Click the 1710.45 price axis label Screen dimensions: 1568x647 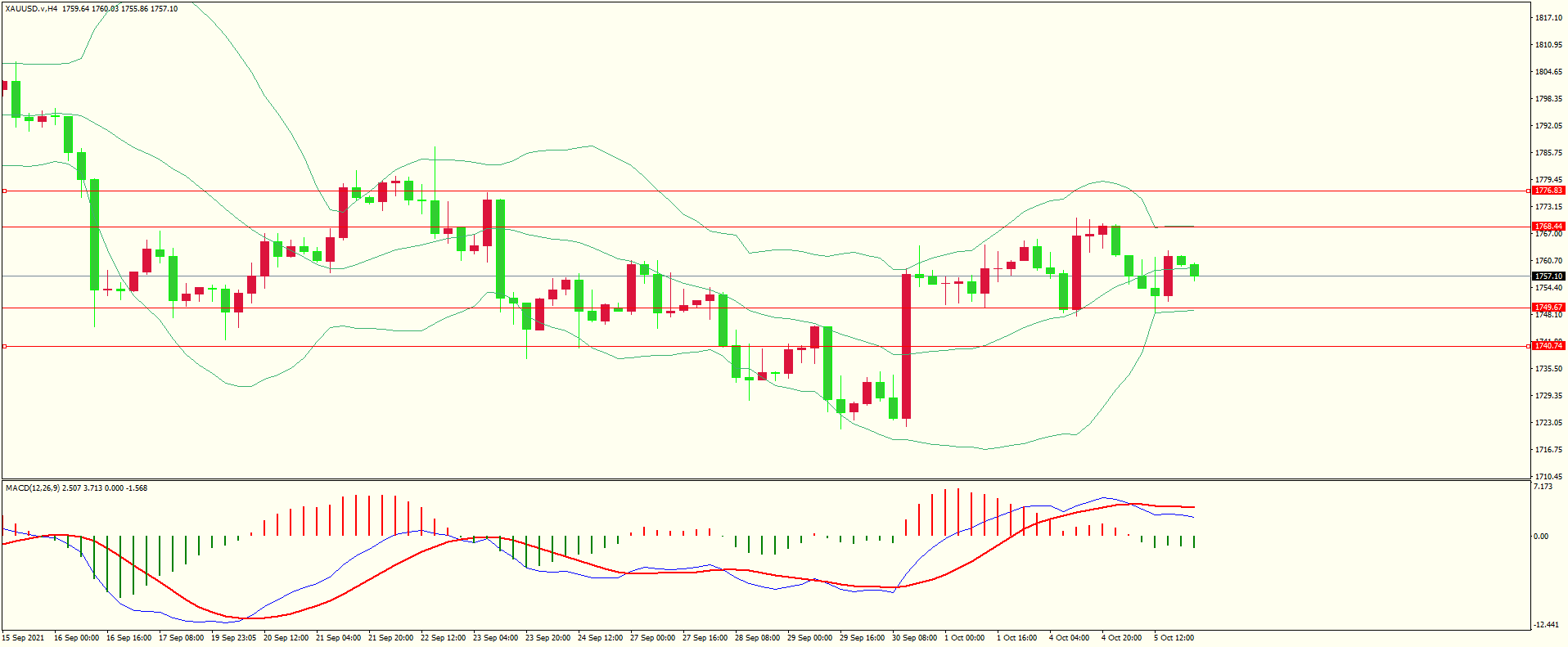point(1549,476)
